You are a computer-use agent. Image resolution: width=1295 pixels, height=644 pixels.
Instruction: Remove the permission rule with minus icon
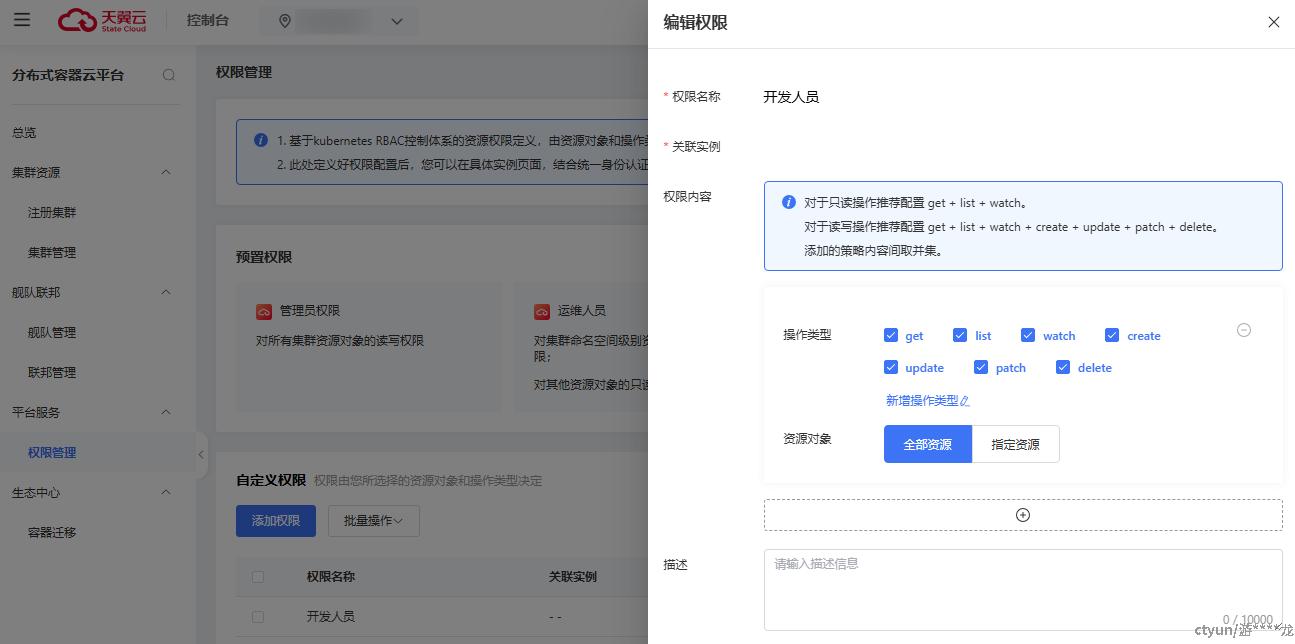point(1244,330)
